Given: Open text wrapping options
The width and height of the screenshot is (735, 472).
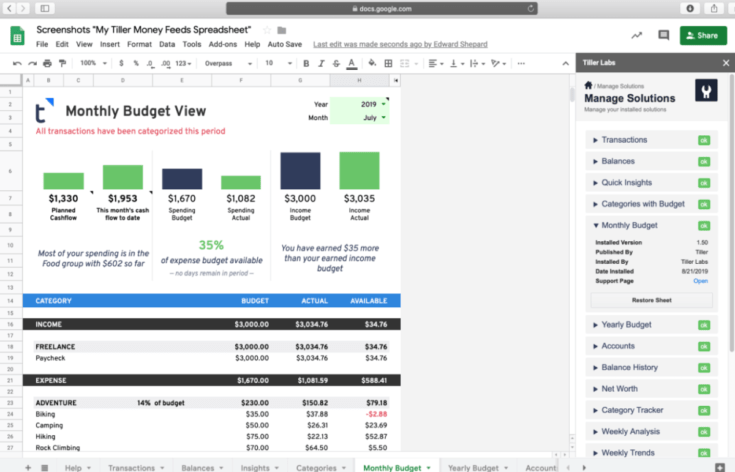Looking at the screenshot, I should point(477,63).
